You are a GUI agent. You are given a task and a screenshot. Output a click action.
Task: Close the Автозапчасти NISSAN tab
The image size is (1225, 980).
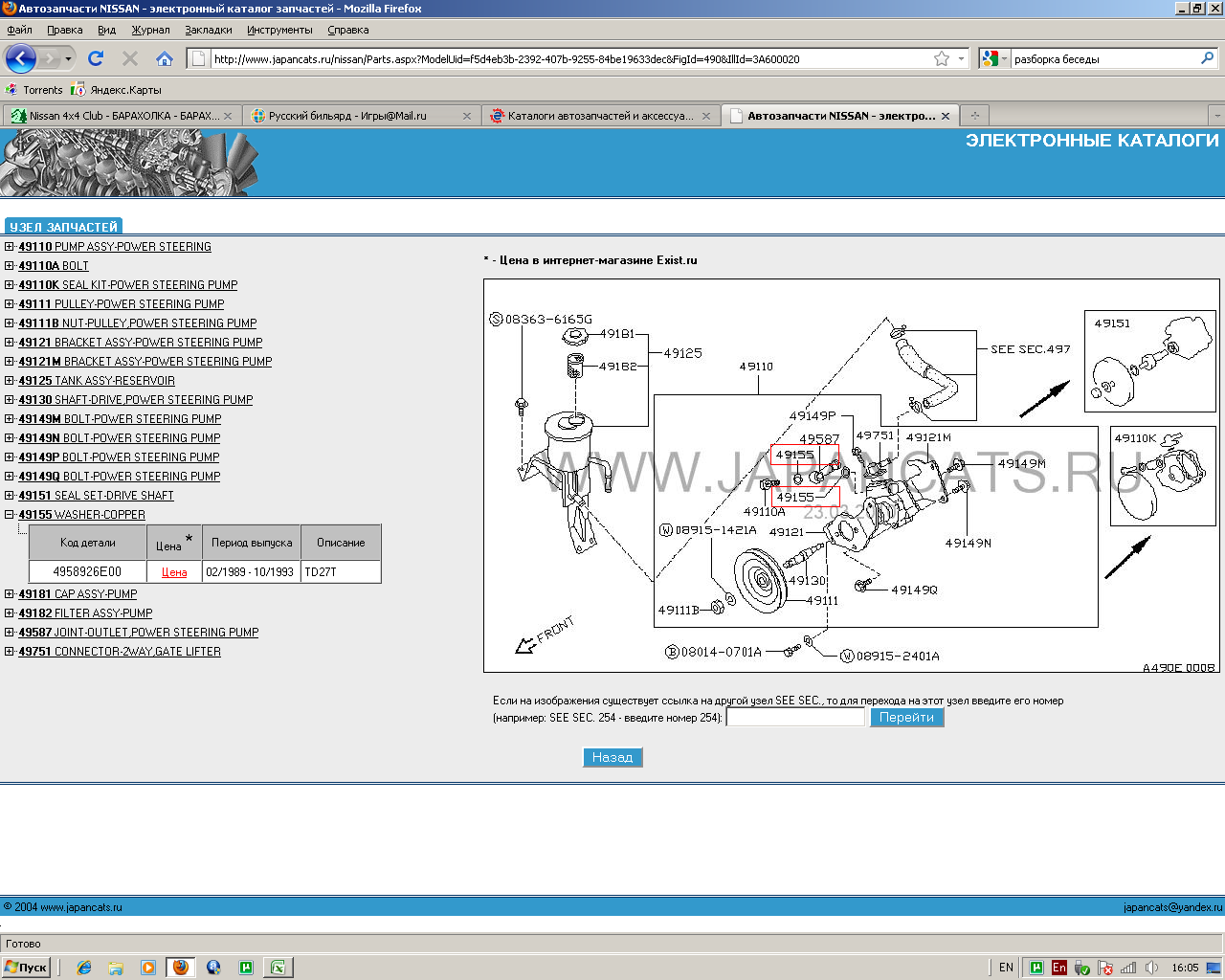click(946, 116)
